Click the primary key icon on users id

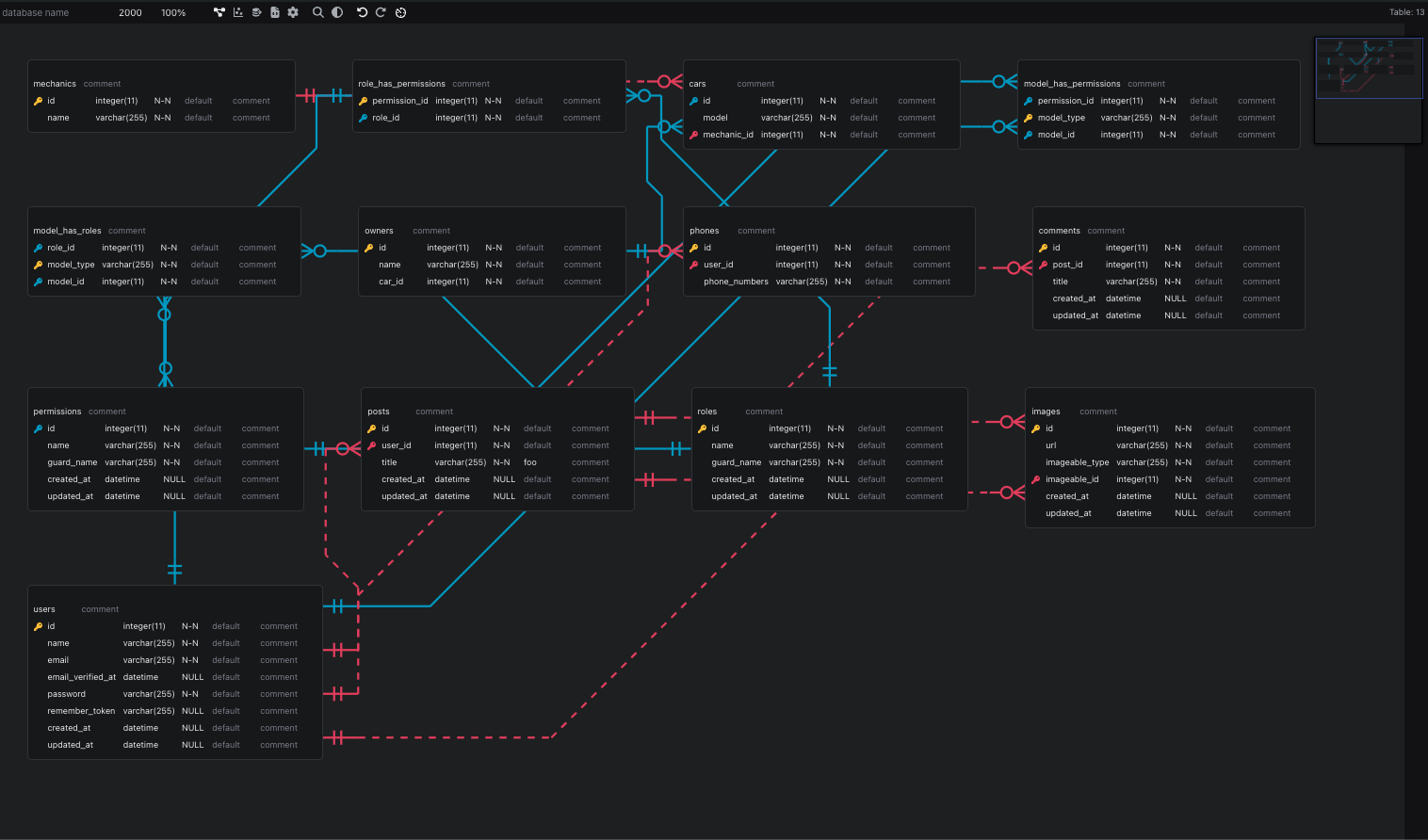tap(38, 625)
